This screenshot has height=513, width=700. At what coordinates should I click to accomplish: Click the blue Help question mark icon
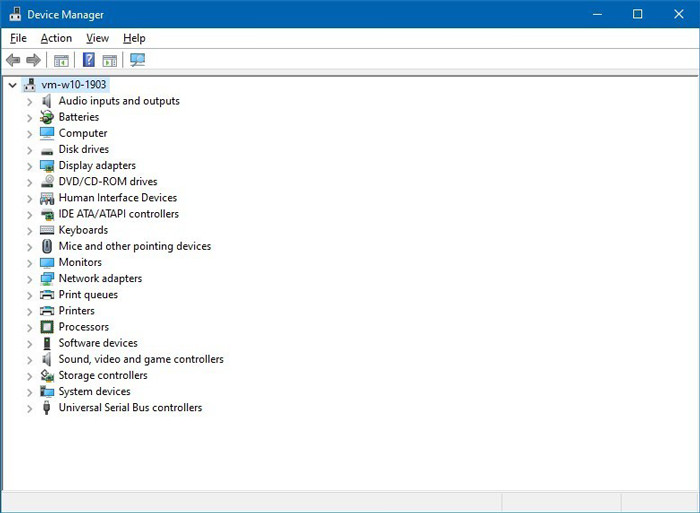[89, 60]
